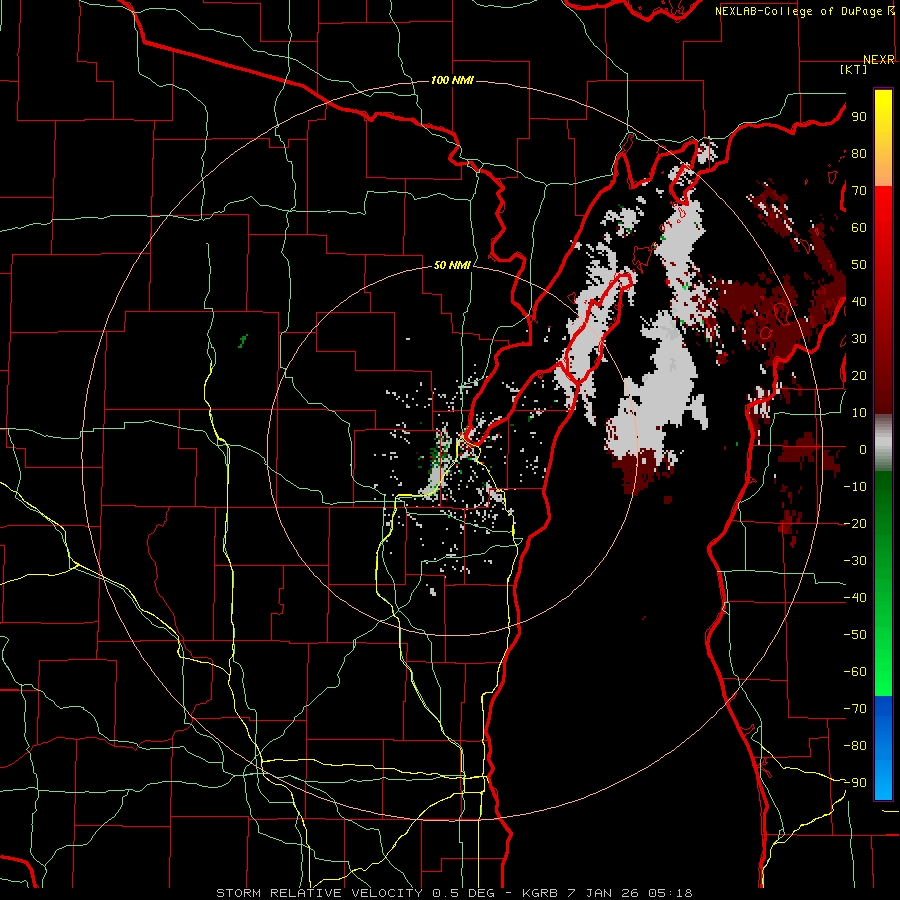Click the 70 value on the velocity scale
Image resolution: width=900 pixels, height=900 pixels.
pos(859,191)
